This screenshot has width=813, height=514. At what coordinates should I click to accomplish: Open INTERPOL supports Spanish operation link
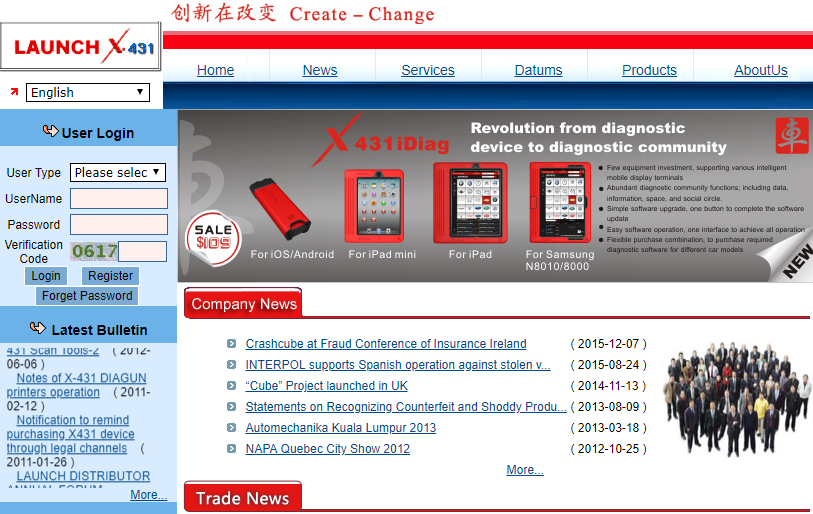point(398,365)
